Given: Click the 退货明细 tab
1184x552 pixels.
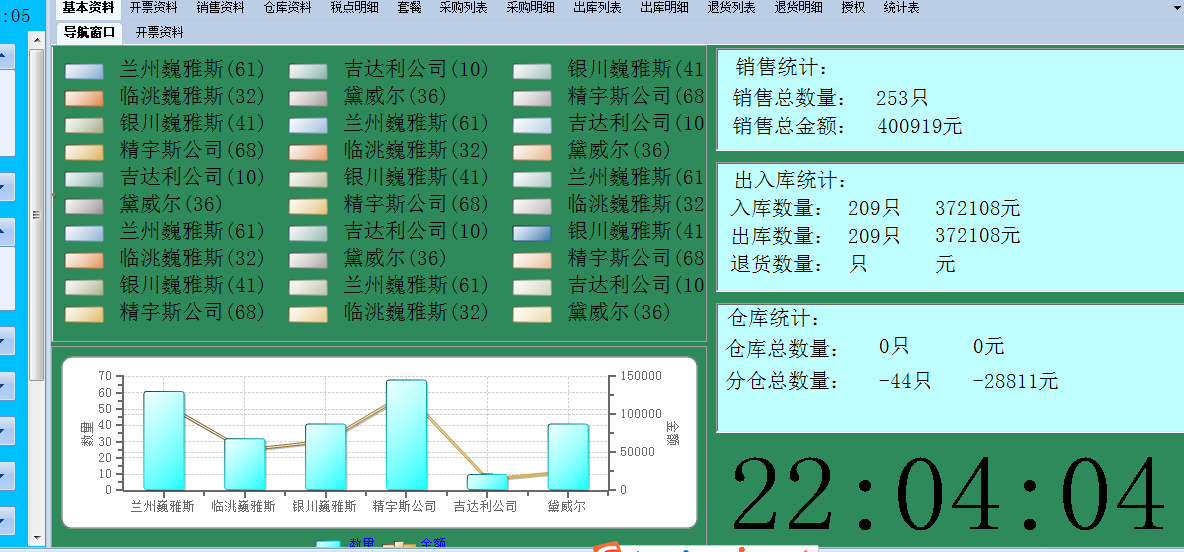Looking at the screenshot, I should (798, 8).
